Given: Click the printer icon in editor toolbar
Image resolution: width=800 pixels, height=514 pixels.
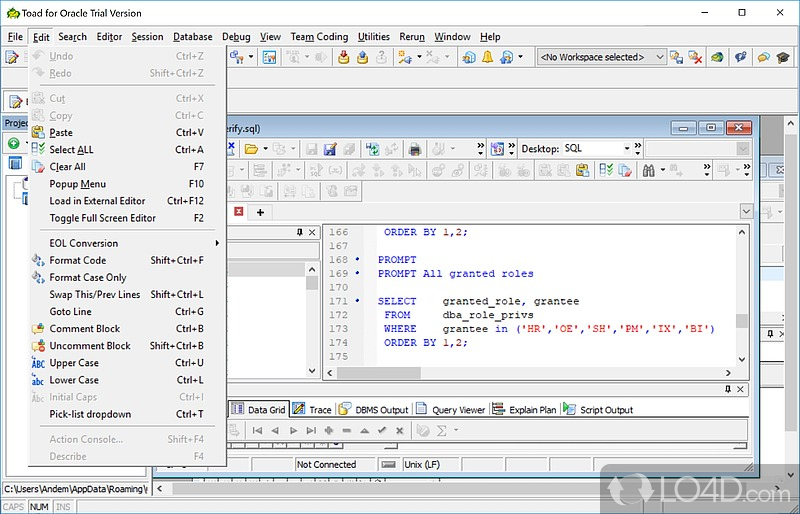Looking at the screenshot, I should [x=414, y=149].
